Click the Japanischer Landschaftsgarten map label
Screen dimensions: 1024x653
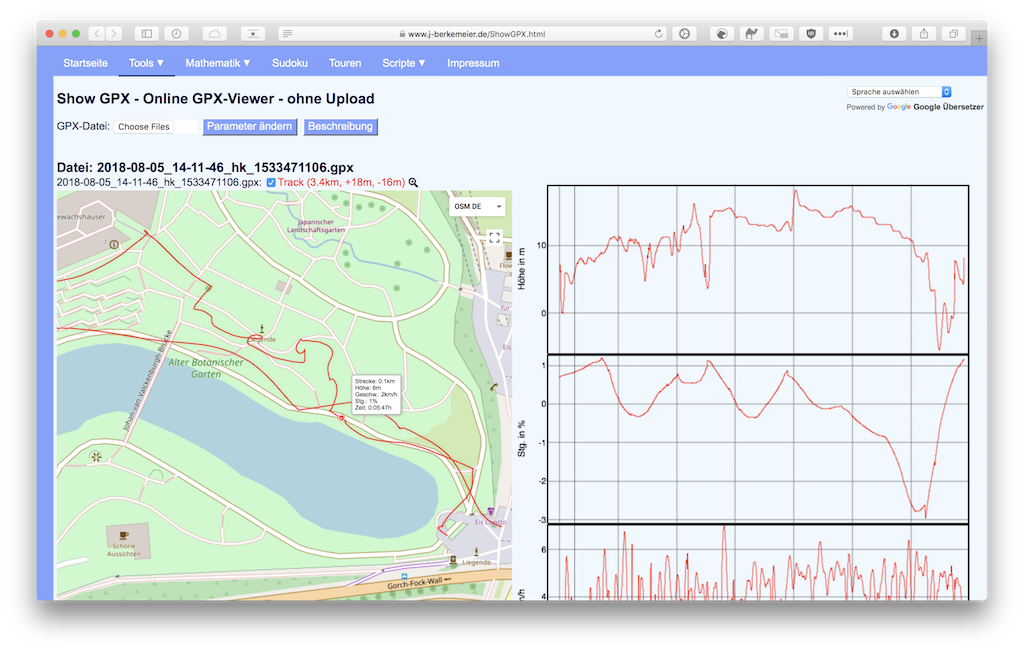pyautogui.click(x=316, y=226)
